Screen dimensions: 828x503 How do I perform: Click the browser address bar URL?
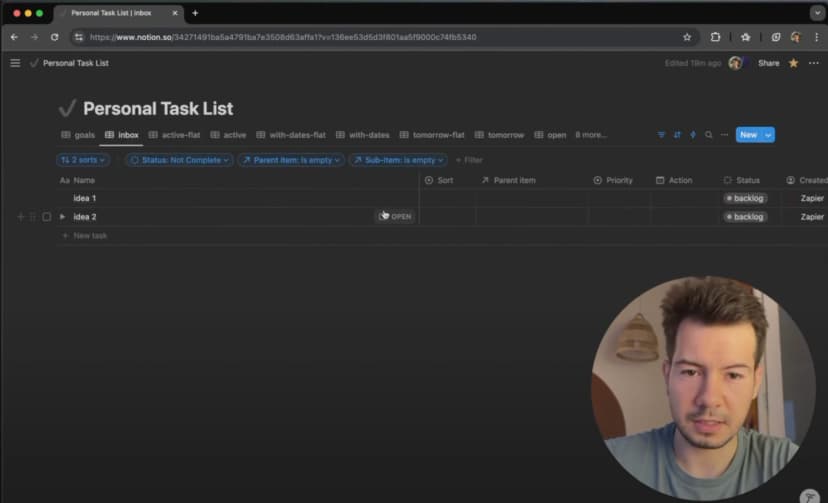pyautogui.click(x=283, y=37)
